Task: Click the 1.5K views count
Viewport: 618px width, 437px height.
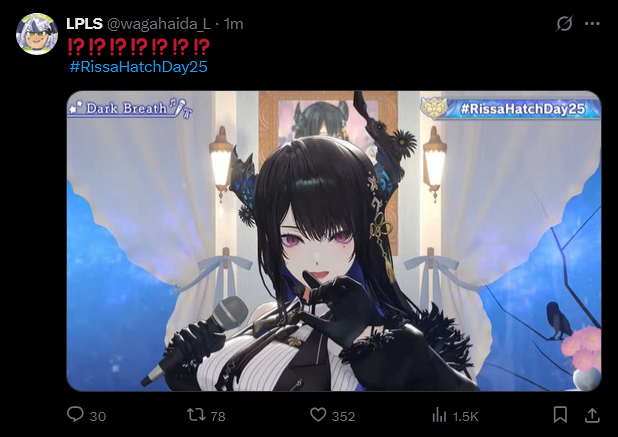Action: (x=465, y=417)
